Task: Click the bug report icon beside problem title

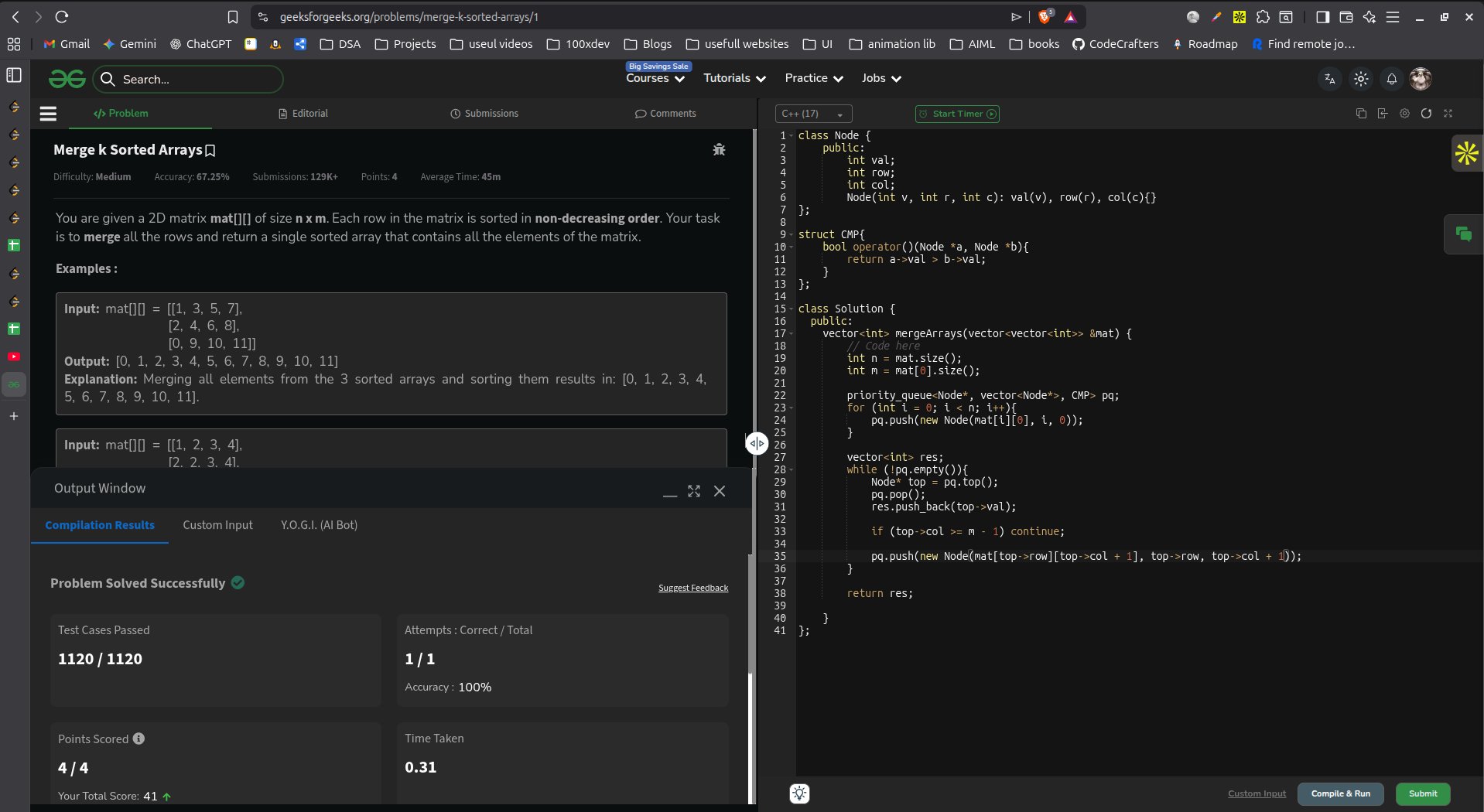Action: [x=719, y=150]
